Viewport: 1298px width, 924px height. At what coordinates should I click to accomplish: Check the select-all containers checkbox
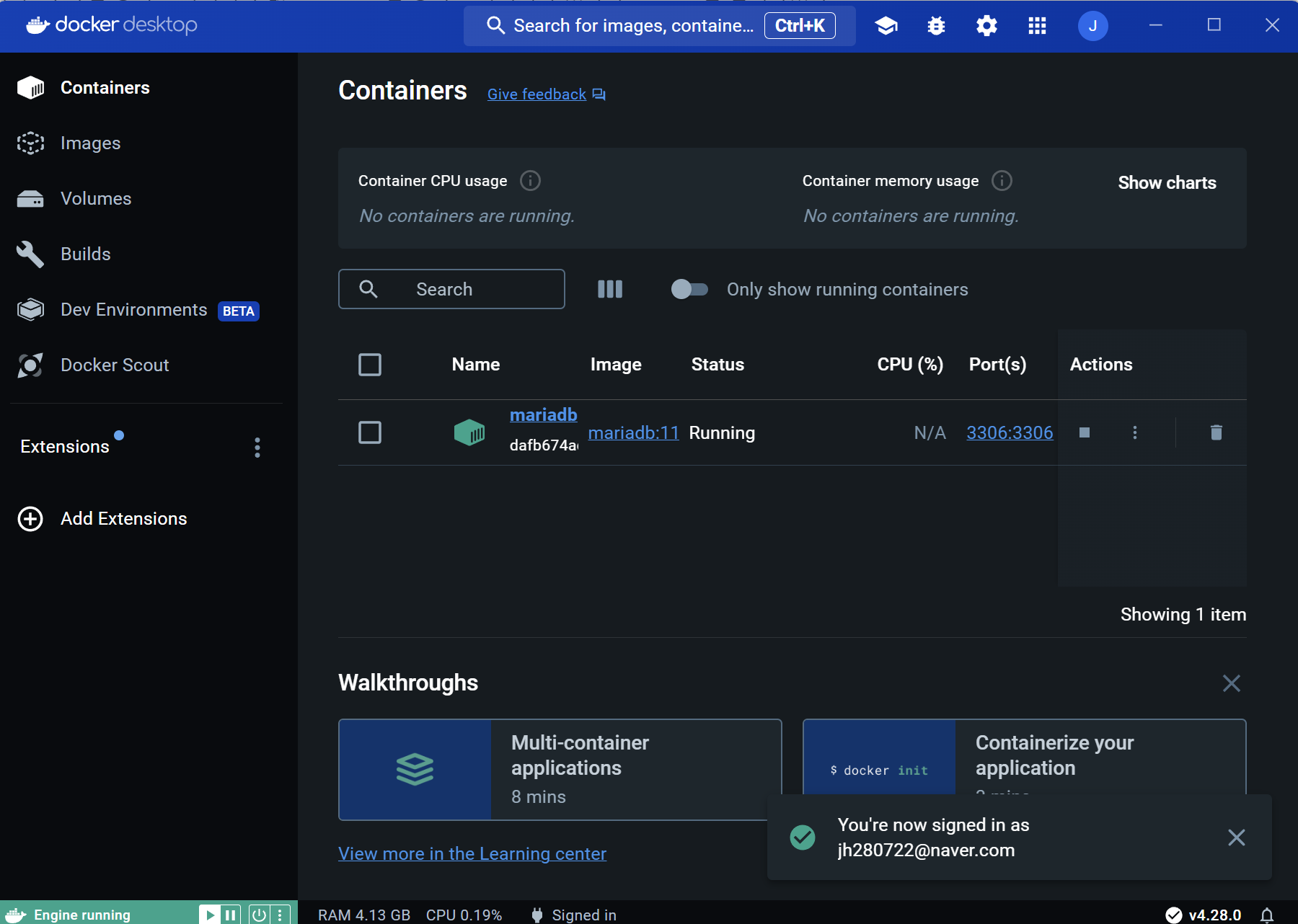click(x=370, y=365)
